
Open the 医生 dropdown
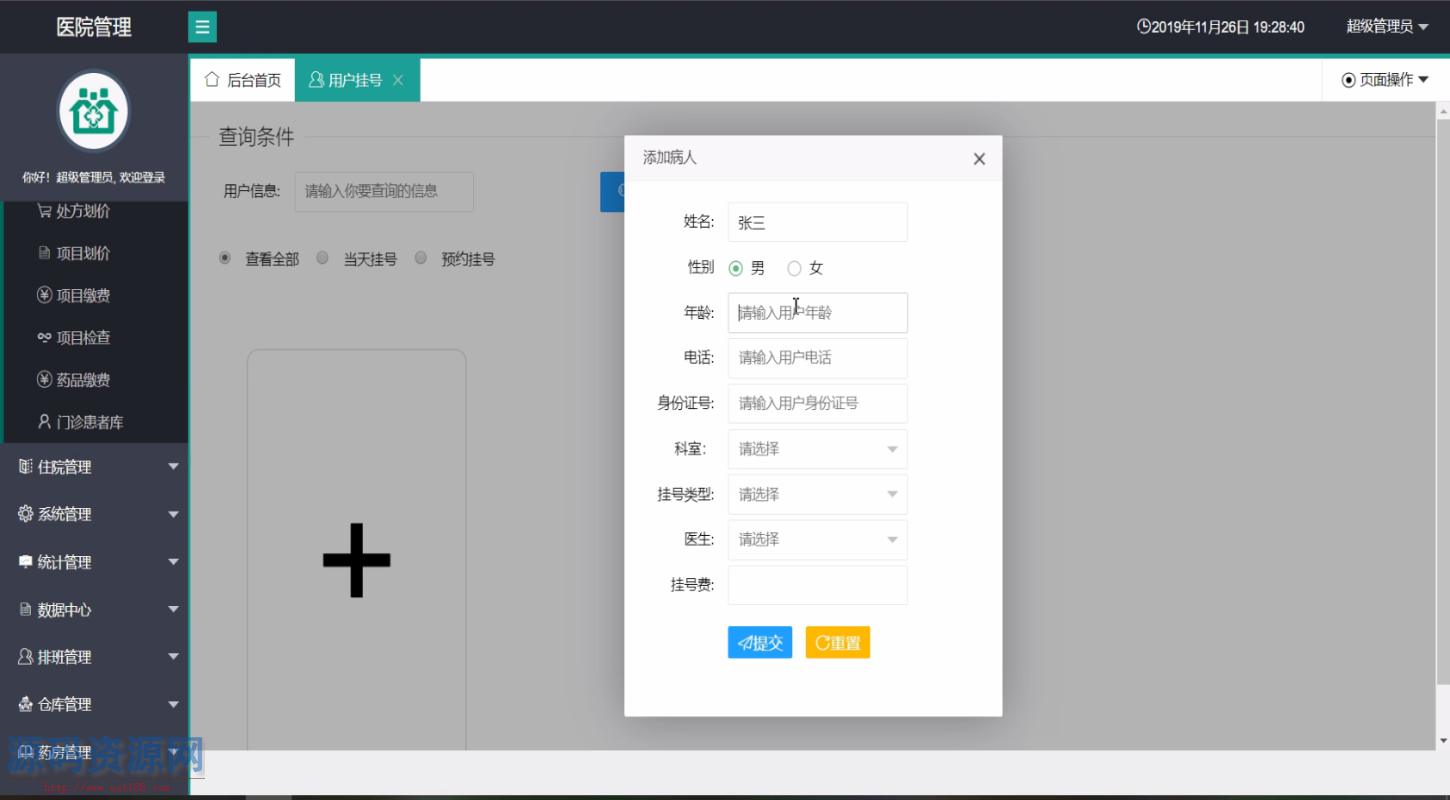[x=817, y=540]
